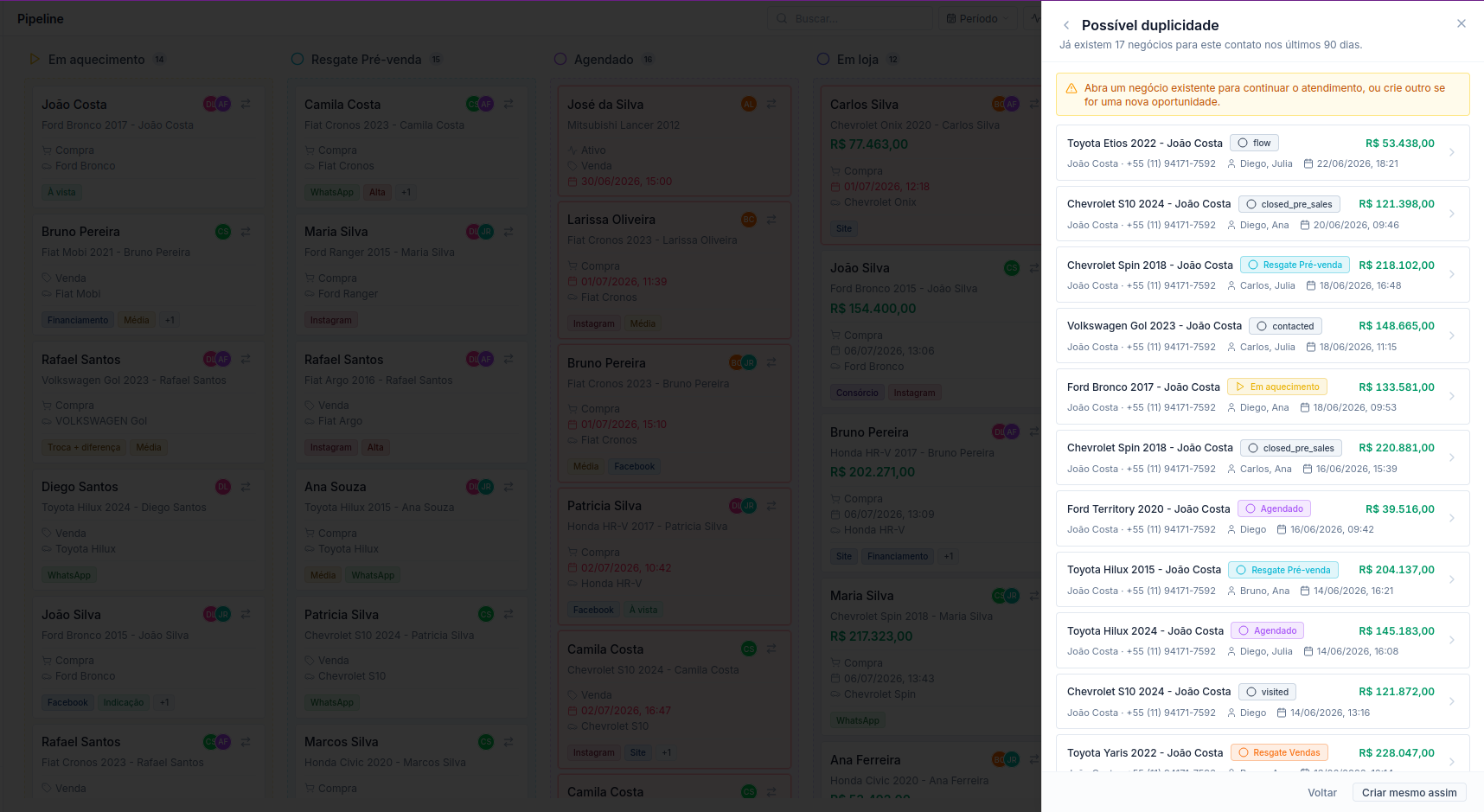
Task: Click the circle icon beside Agendado column title
Action: pos(560,59)
